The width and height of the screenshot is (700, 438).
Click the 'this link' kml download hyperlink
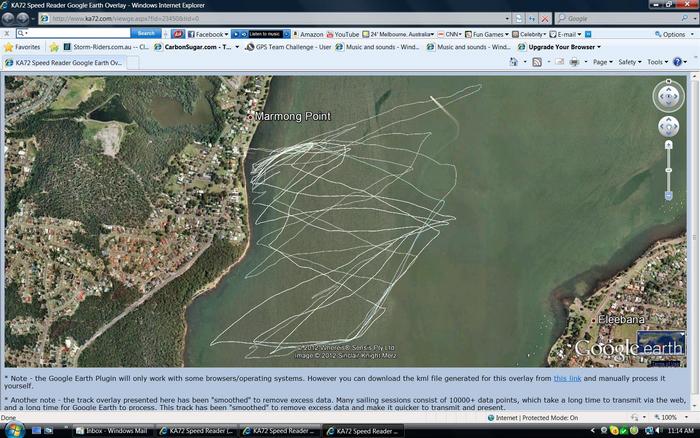(567, 378)
